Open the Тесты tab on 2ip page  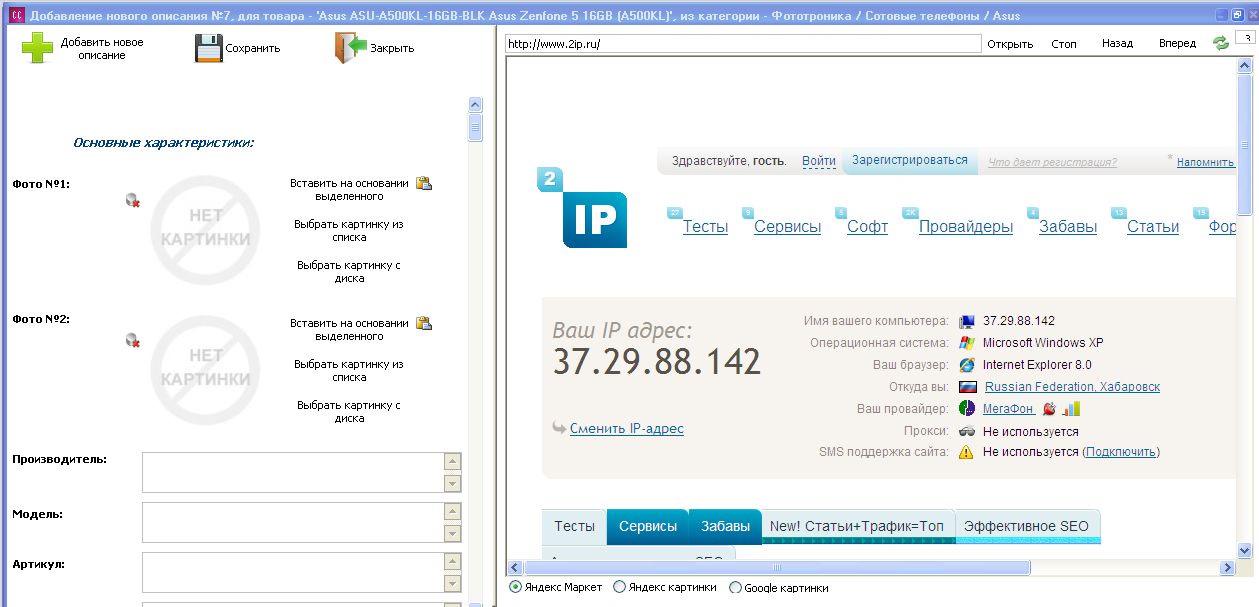(x=574, y=526)
